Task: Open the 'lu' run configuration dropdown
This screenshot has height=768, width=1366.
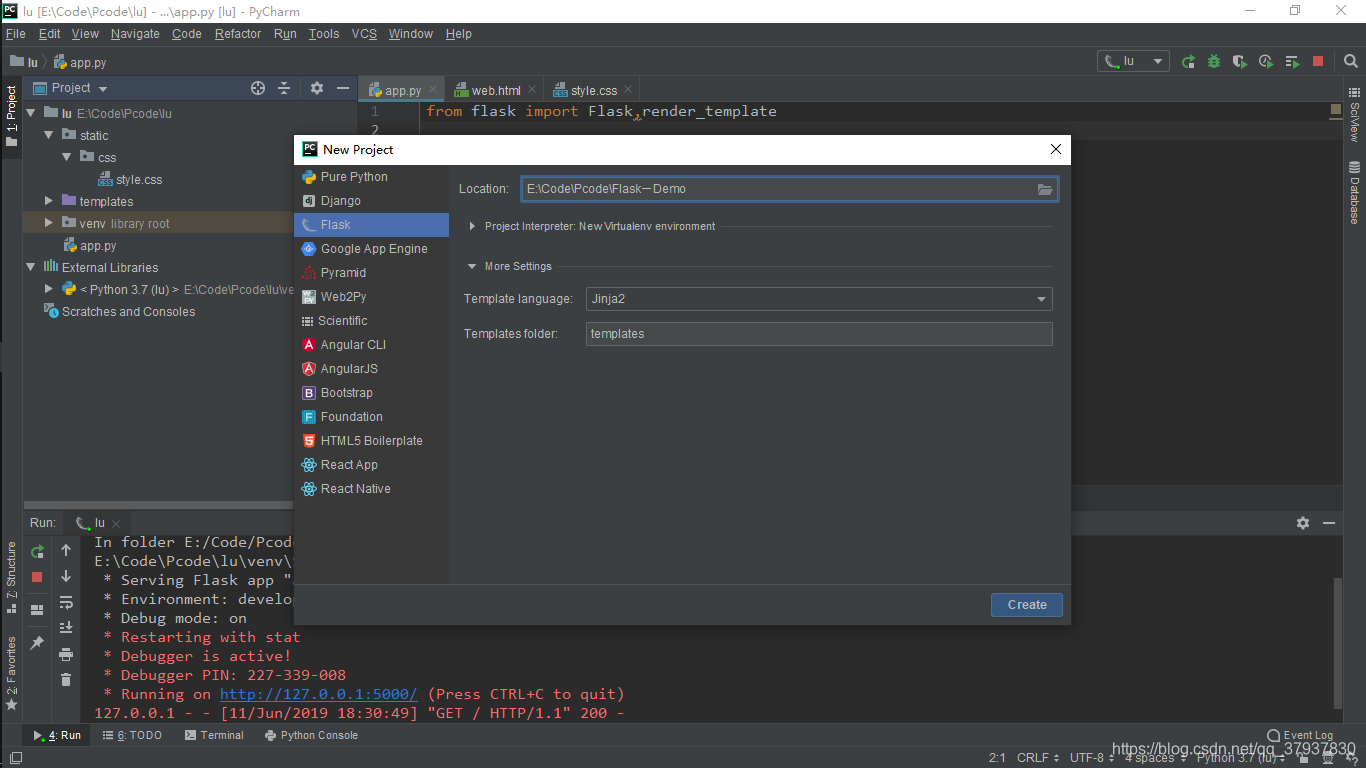Action: point(1133,61)
